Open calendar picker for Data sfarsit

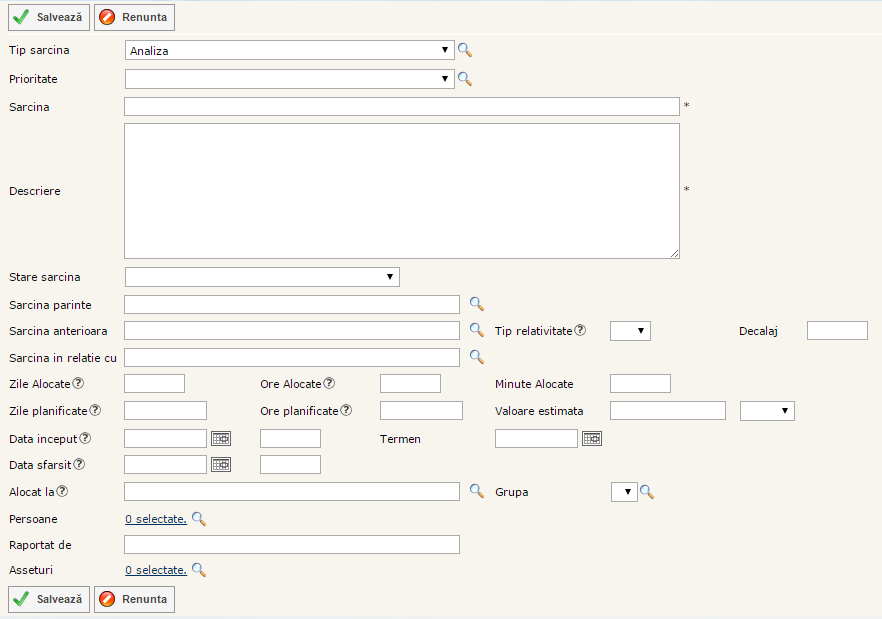coord(220,464)
